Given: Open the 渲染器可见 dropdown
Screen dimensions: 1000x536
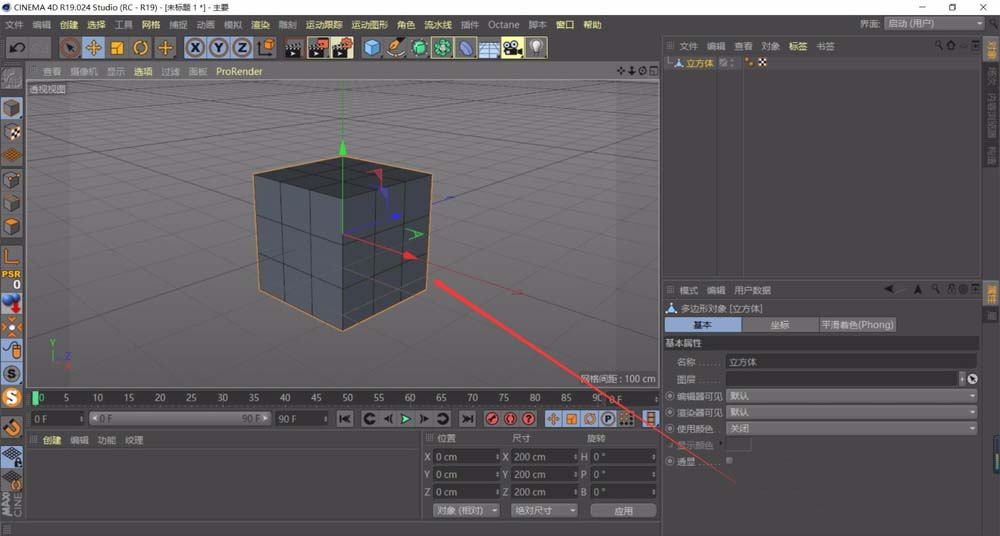Looking at the screenshot, I should coord(851,412).
